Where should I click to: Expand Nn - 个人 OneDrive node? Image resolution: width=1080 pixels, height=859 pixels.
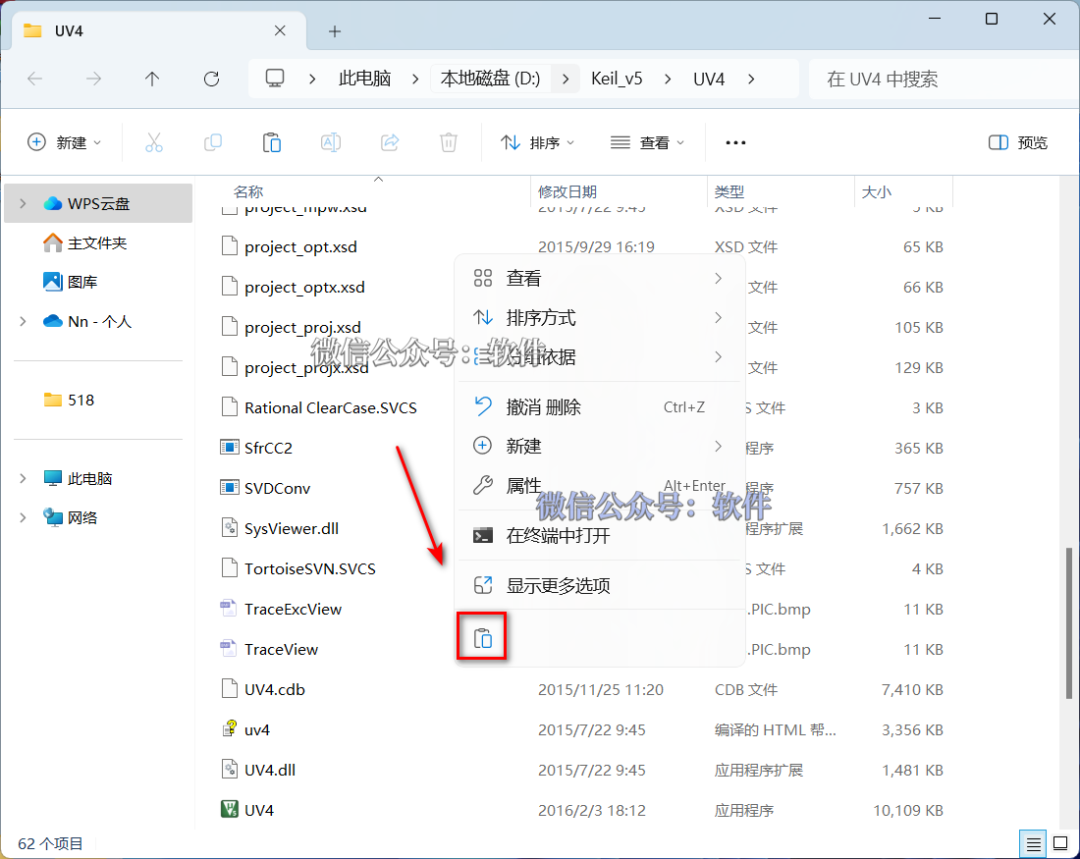coord(23,321)
